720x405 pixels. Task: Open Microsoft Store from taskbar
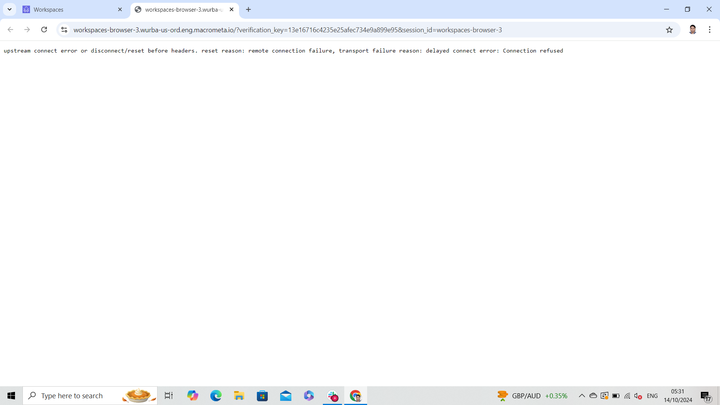point(262,395)
